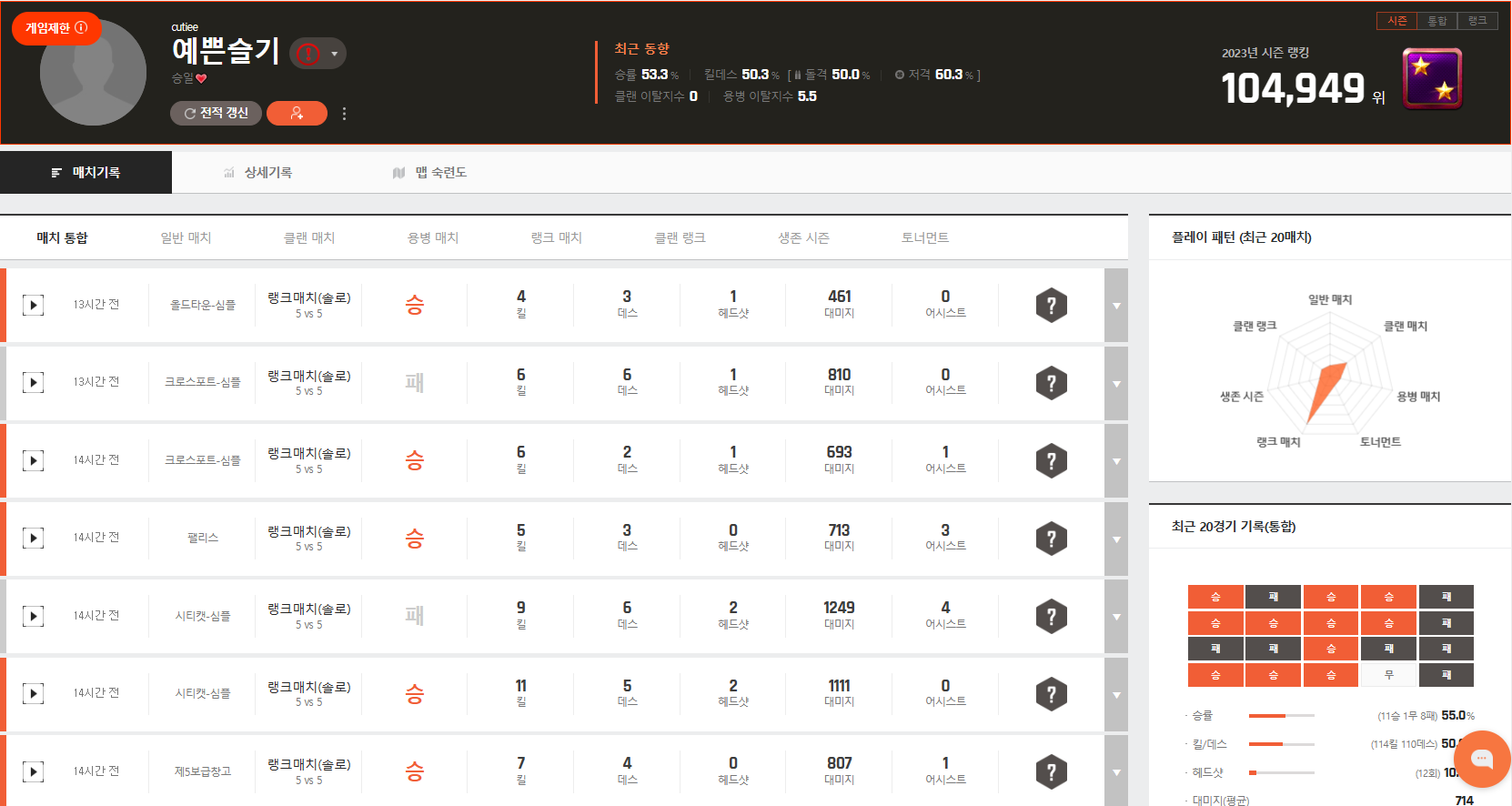Play replay of first 올드타운-심플 match
This screenshot has width=1512, height=806.
pos(33,305)
